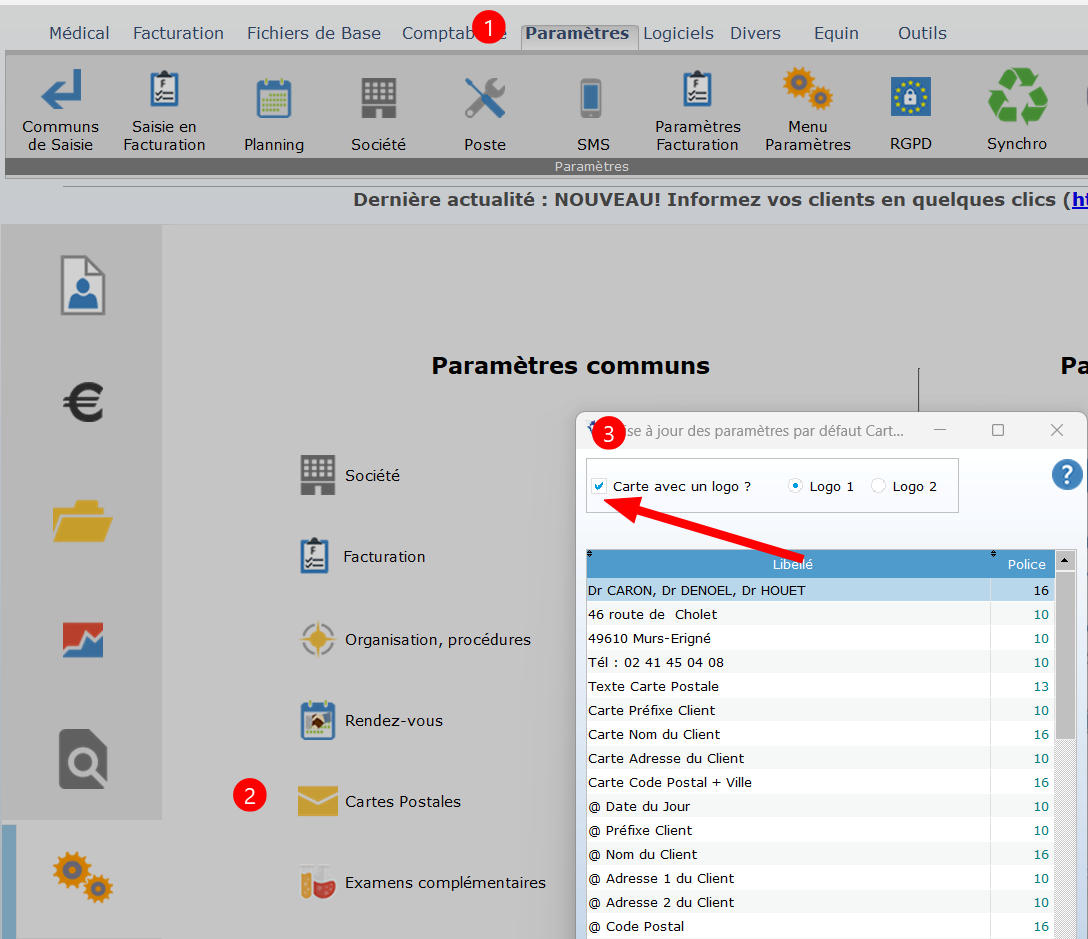The image size is (1088, 939).
Task: Select the Logo 1 radio button
Action: point(796,486)
